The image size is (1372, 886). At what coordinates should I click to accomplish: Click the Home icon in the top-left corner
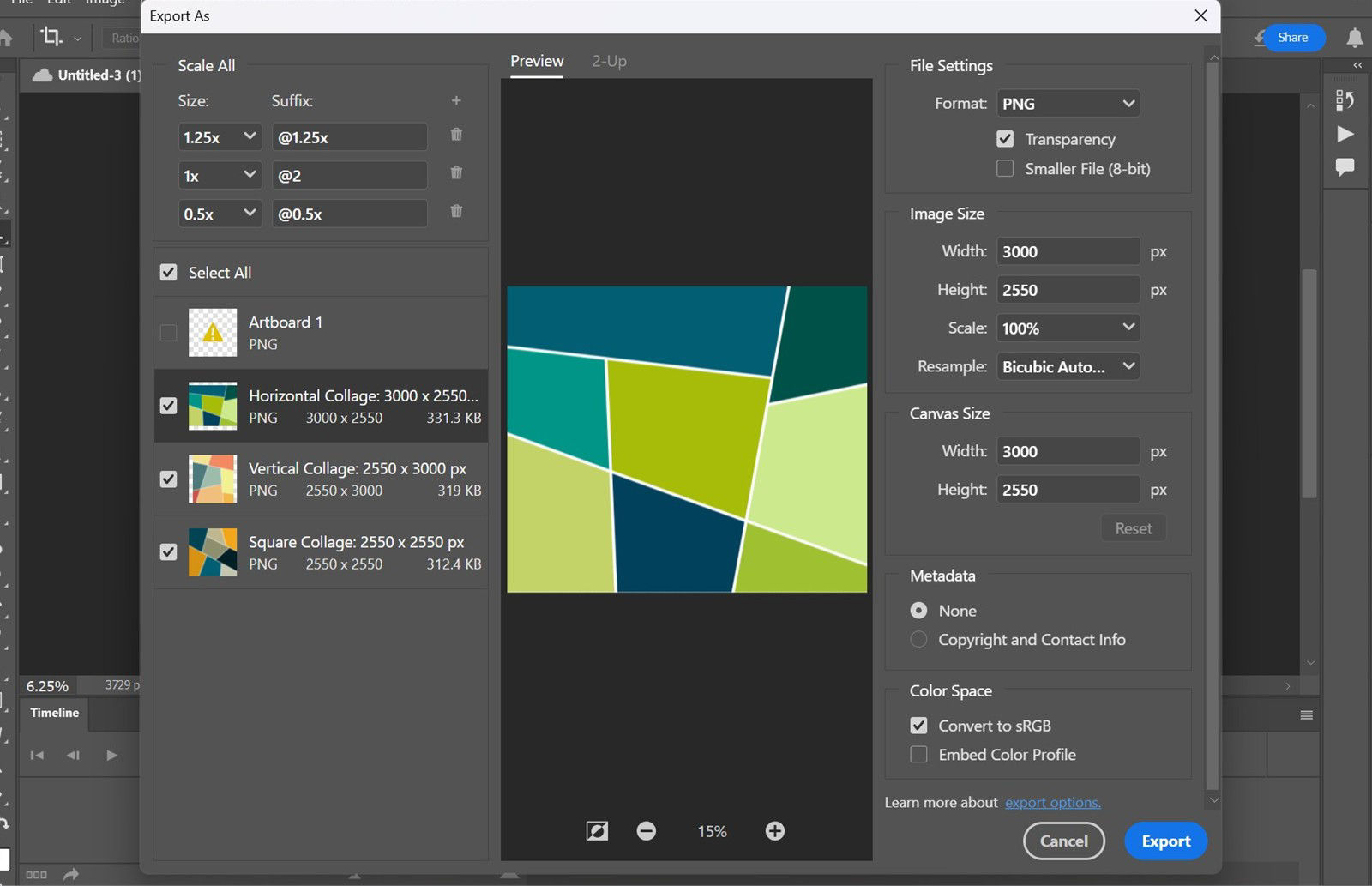coord(8,38)
